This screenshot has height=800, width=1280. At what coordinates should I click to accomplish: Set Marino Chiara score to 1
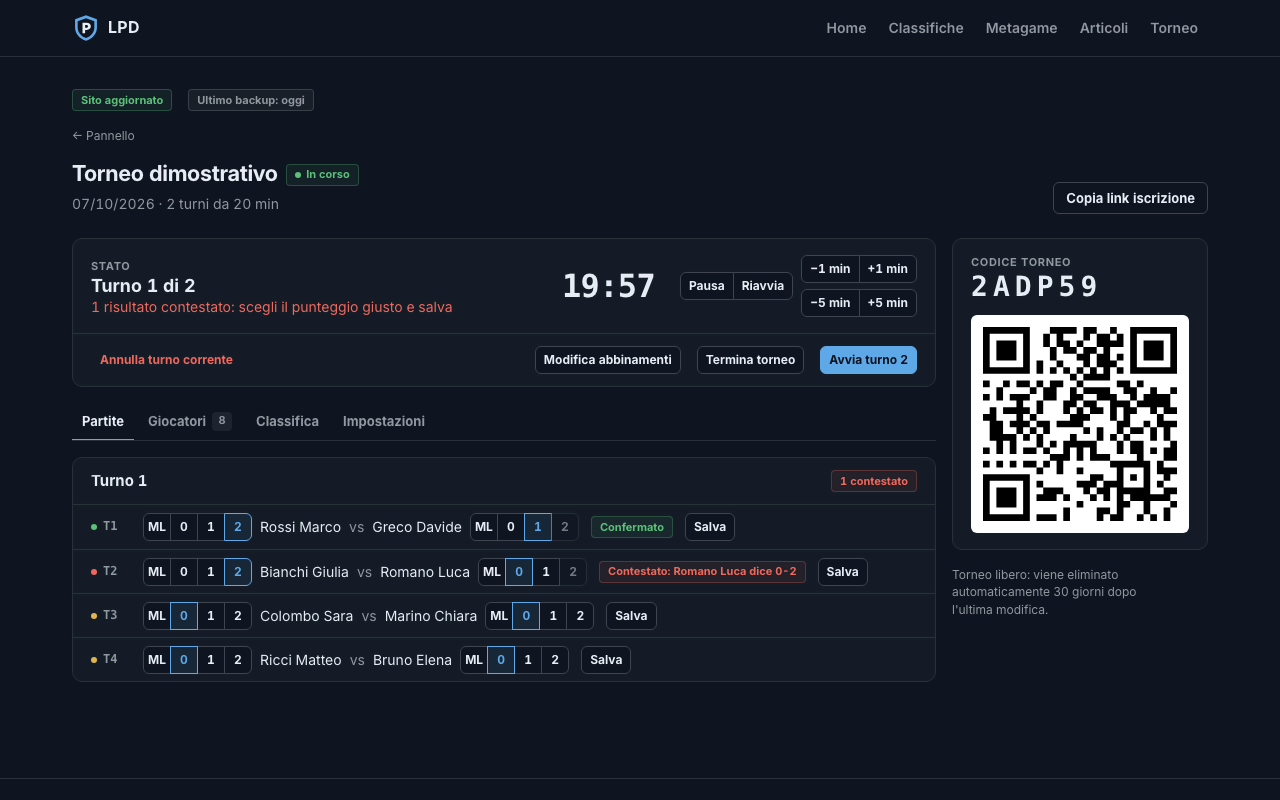click(553, 616)
